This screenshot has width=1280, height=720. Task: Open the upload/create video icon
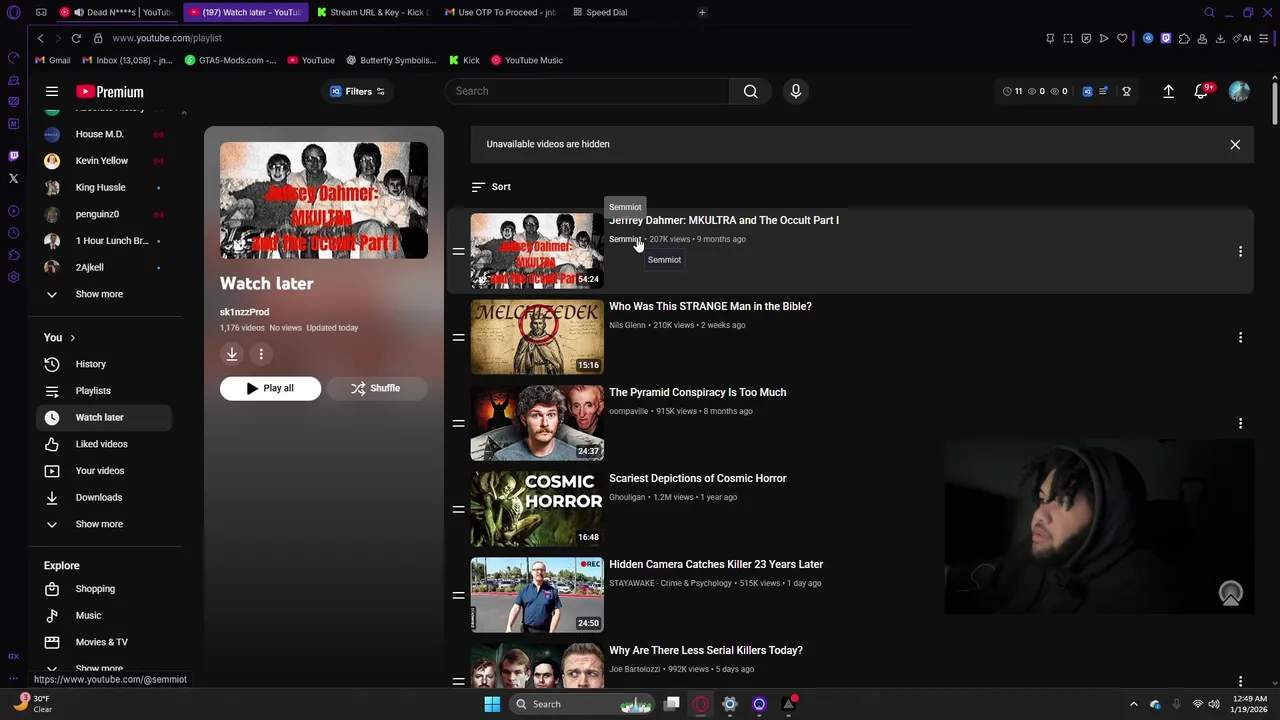coord(1168,91)
